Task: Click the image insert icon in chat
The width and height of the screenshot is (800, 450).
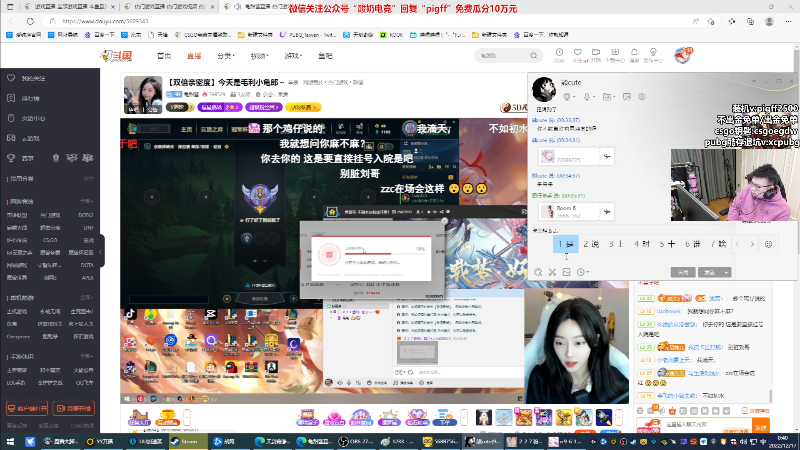Action: (x=566, y=272)
